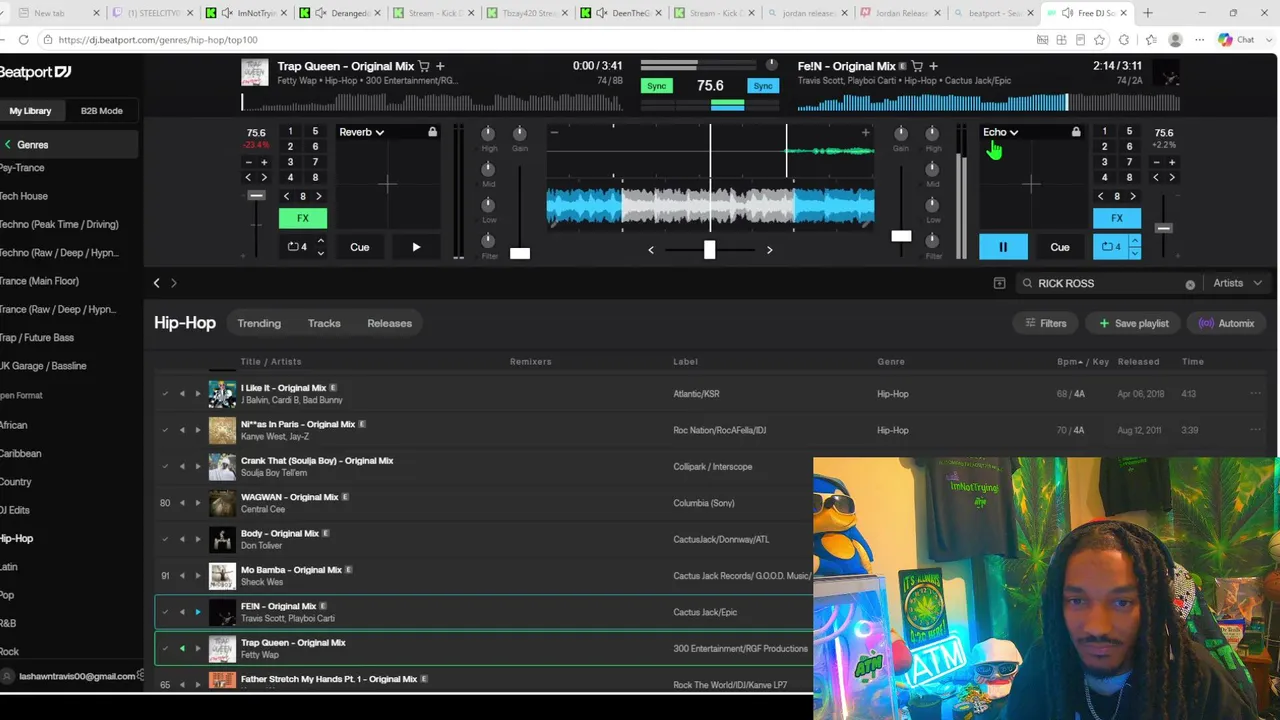Increase left deck loop length

[320, 241]
